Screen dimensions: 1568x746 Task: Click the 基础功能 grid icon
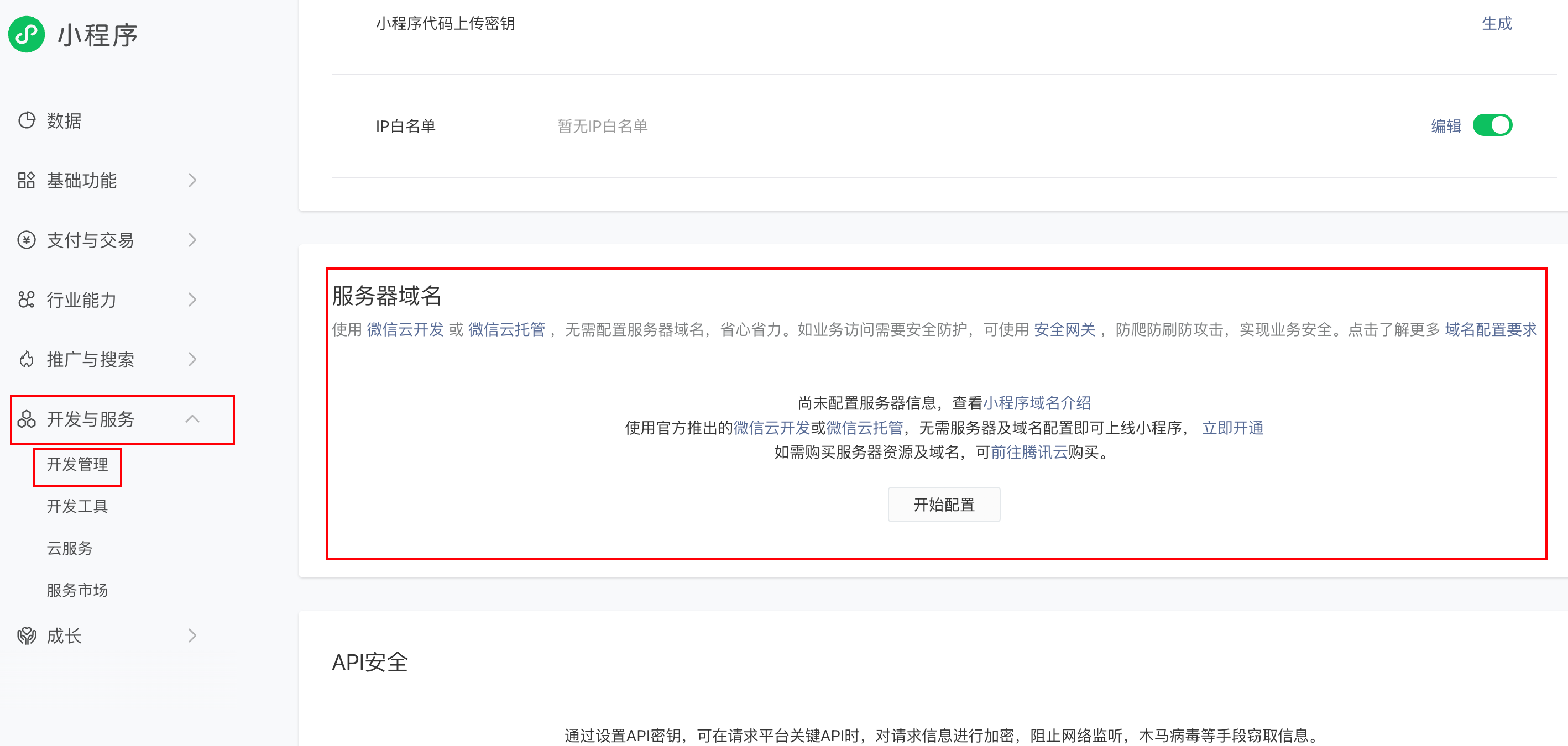pyautogui.click(x=26, y=180)
